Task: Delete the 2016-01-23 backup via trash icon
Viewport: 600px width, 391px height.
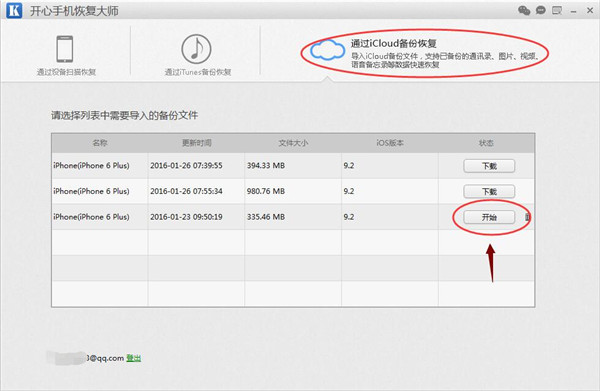Action: coord(528,217)
